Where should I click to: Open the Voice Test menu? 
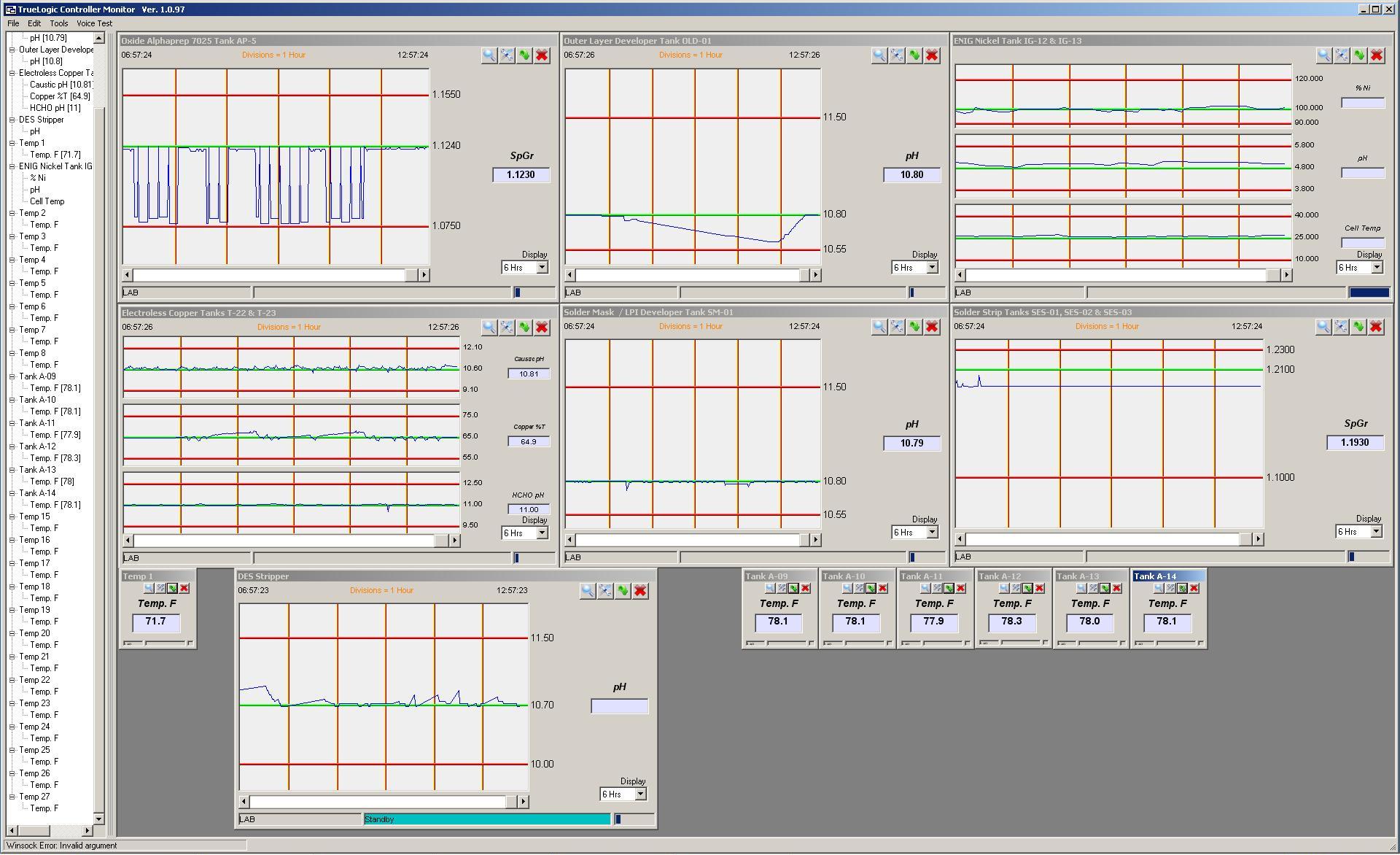click(x=94, y=23)
